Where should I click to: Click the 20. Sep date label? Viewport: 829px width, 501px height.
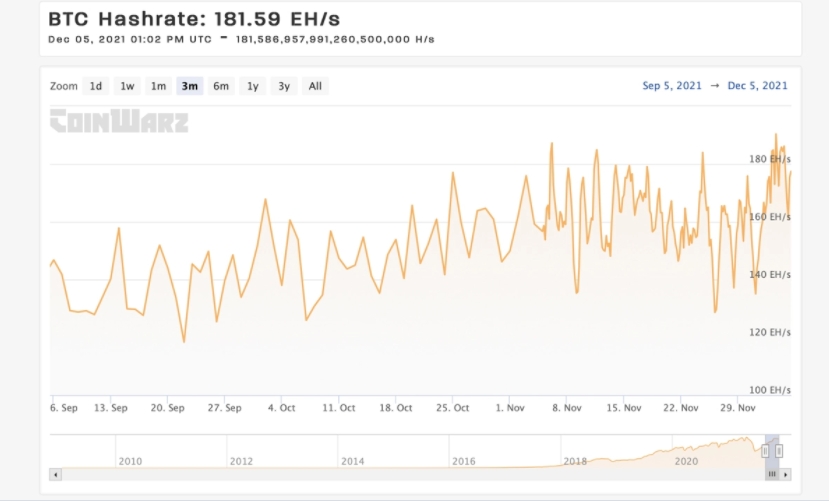coord(168,408)
